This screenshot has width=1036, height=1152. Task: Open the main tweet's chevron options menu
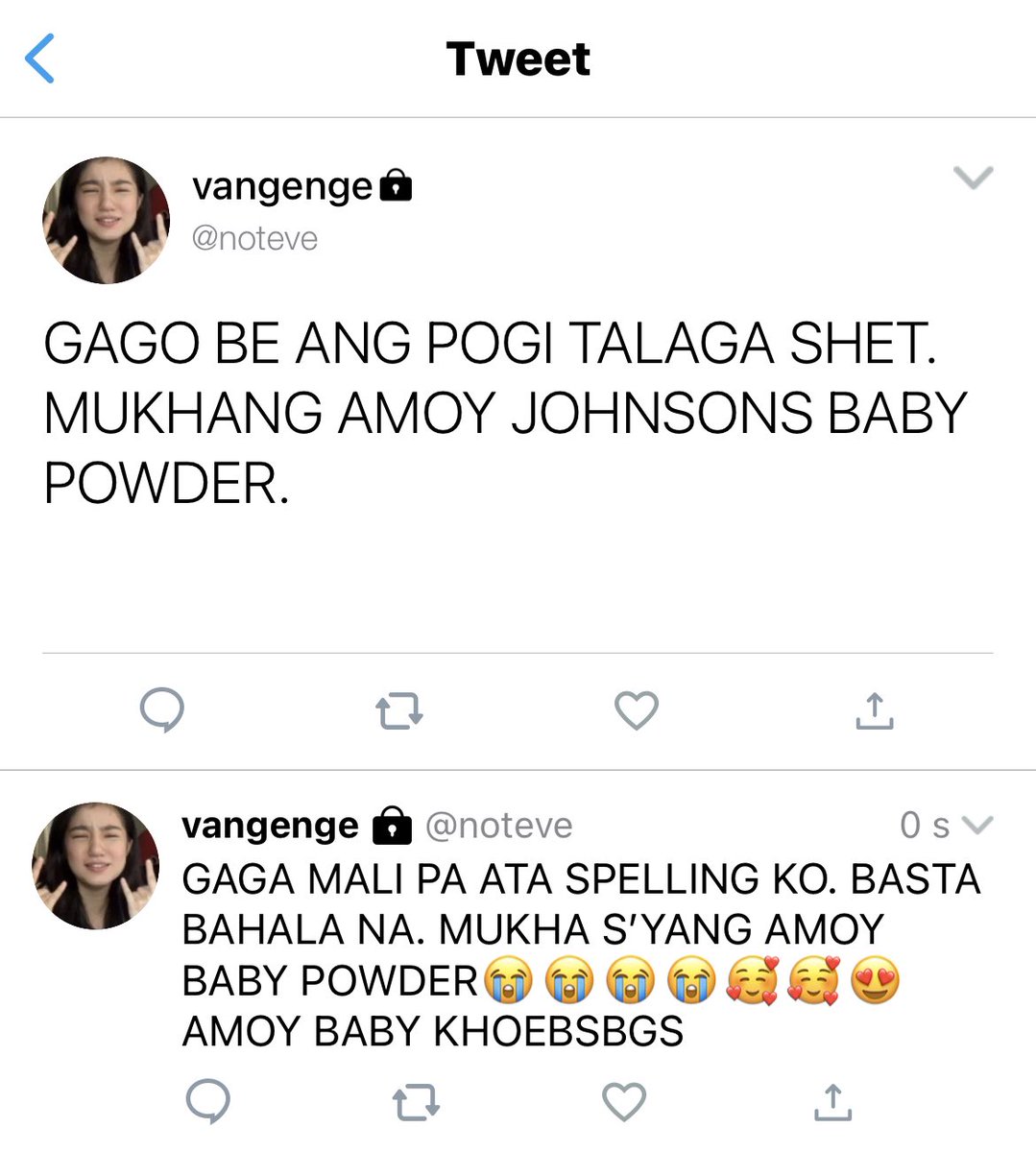pyautogui.click(x=973, y=178)
